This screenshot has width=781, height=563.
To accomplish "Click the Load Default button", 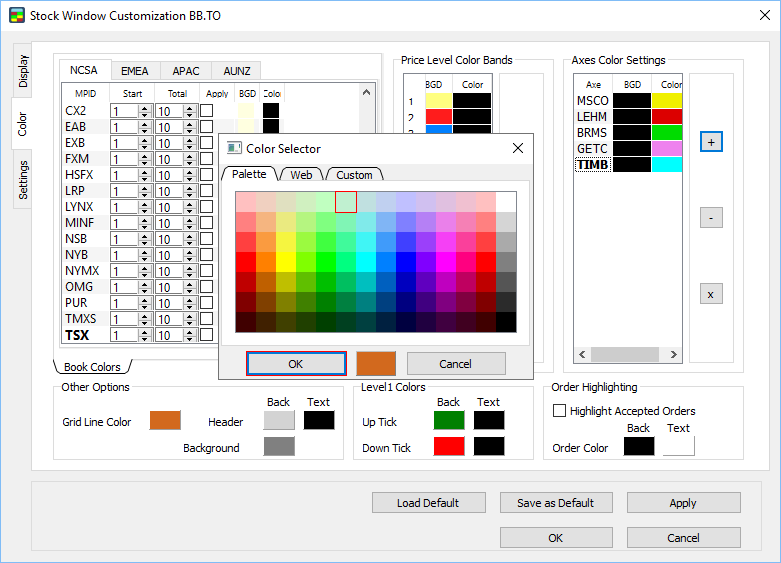I will point(428,502).
